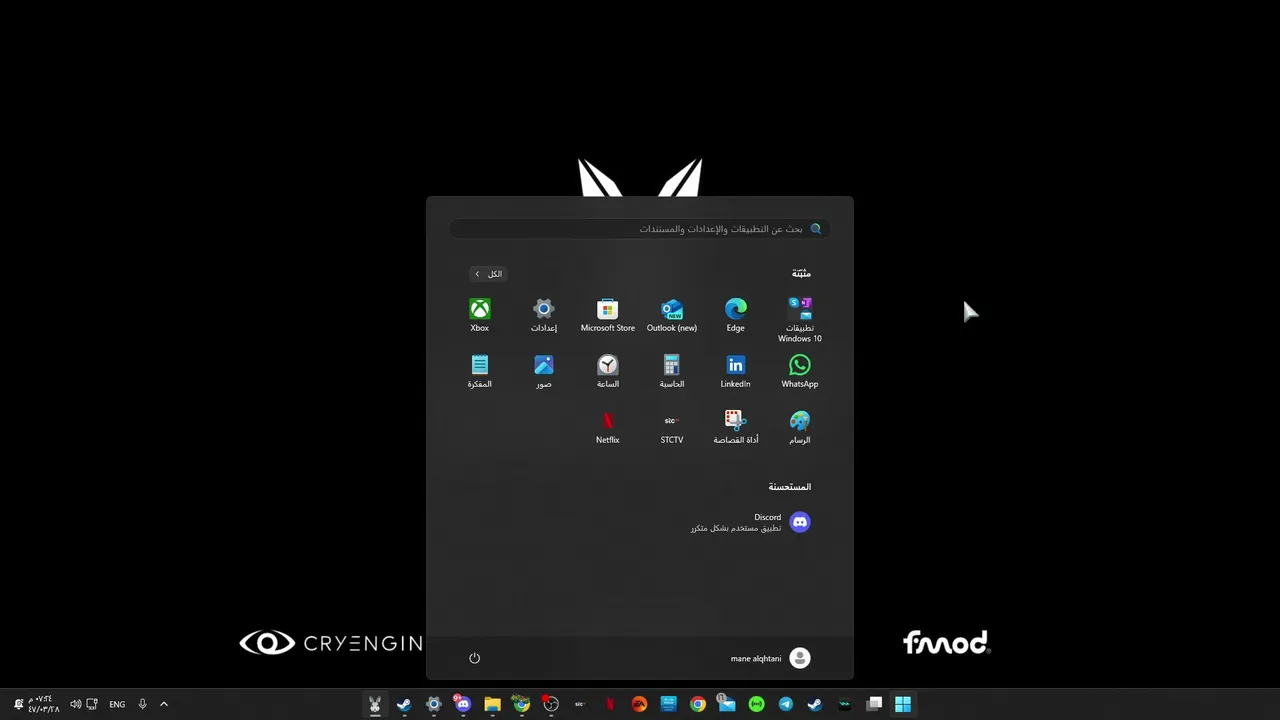The image size is (1280, 720).
Task: Open the الرسام paint app
Action: [800, 427]
